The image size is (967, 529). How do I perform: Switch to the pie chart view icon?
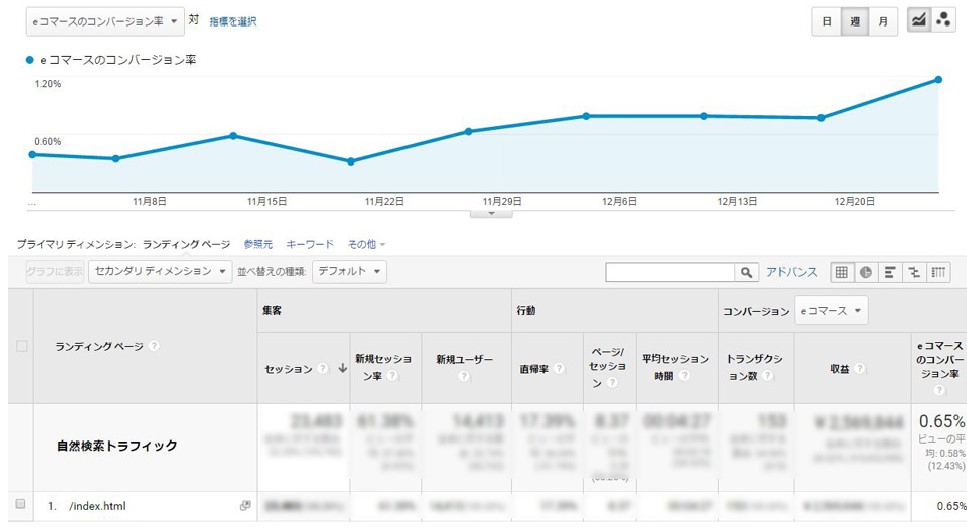coord(865,272)
